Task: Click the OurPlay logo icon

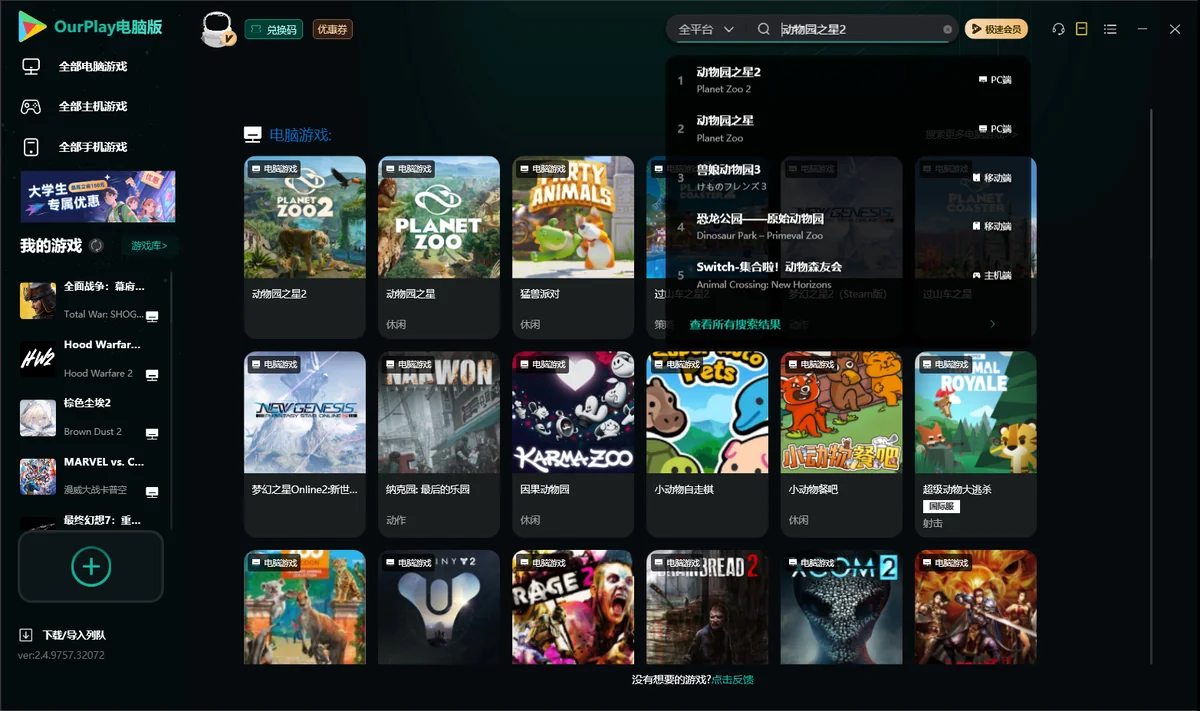Action: click(x=32, y=27)
